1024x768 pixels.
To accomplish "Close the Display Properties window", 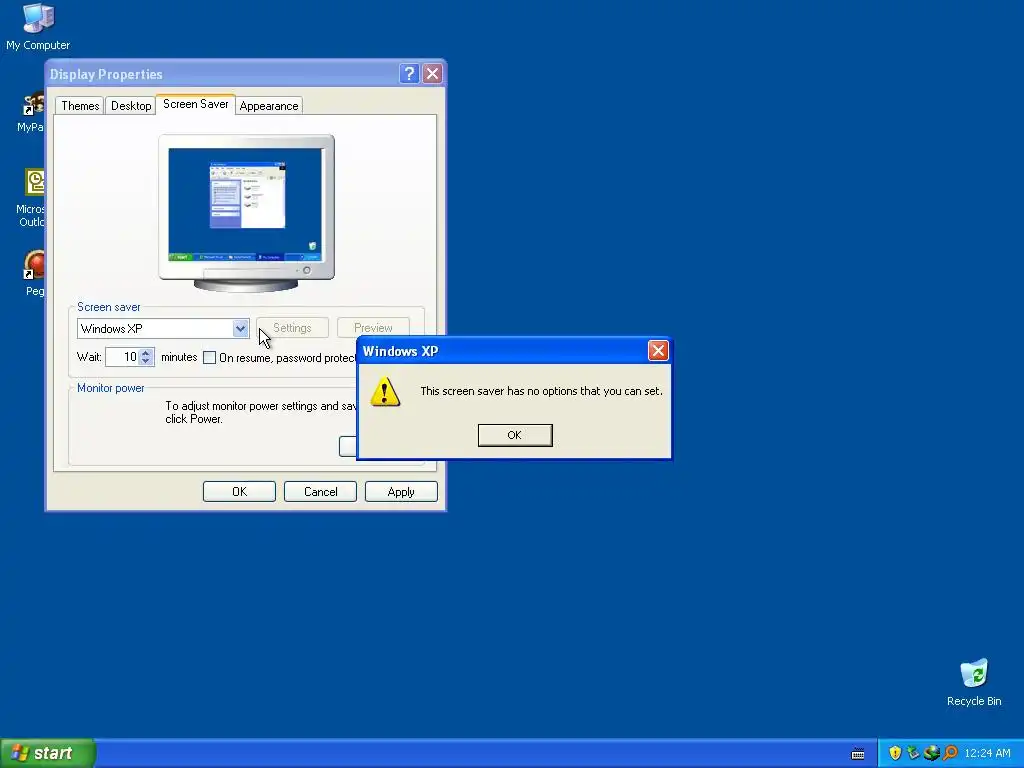I will (432, 74).
